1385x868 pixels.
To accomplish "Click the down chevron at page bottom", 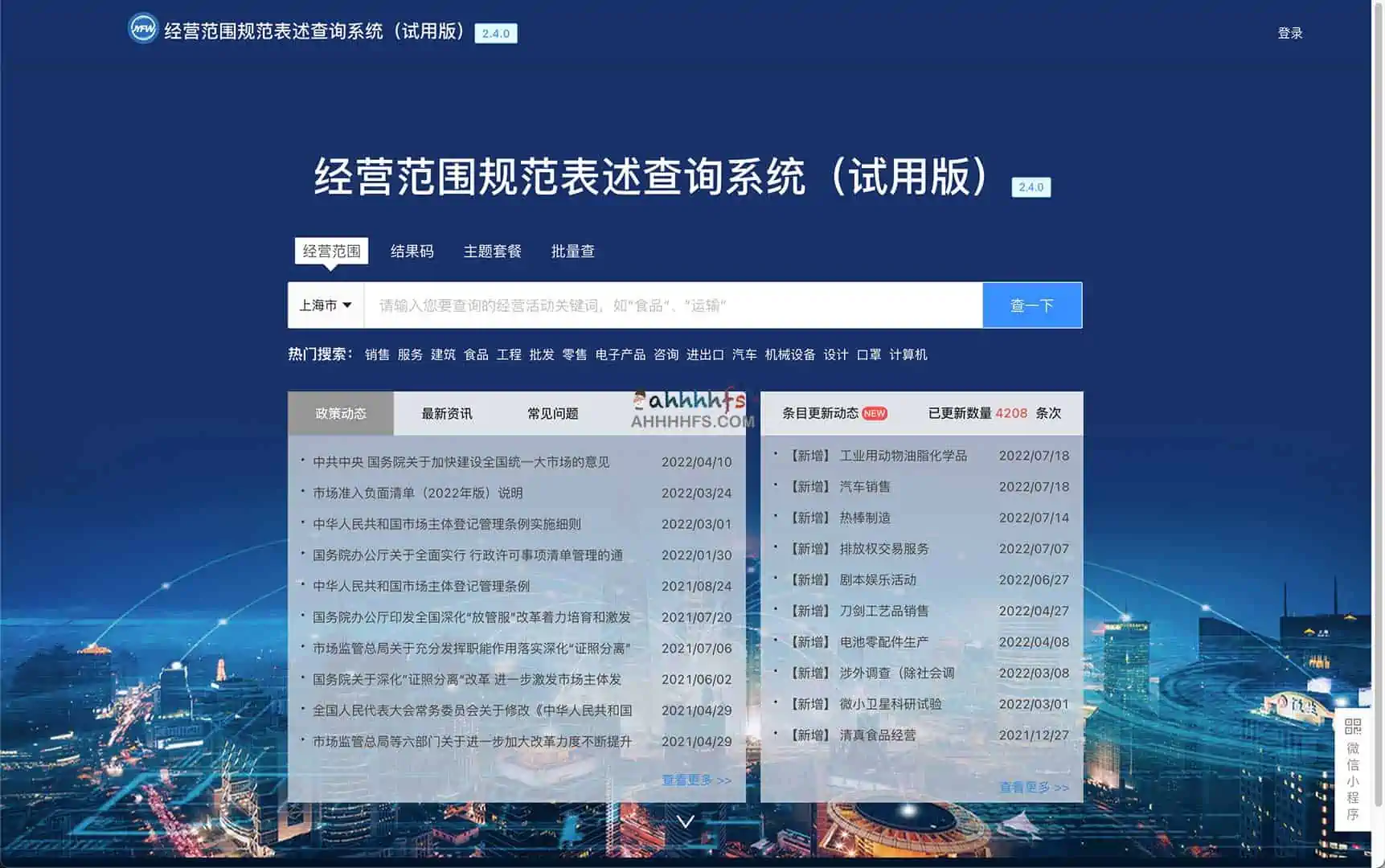I will coord(684,821).
